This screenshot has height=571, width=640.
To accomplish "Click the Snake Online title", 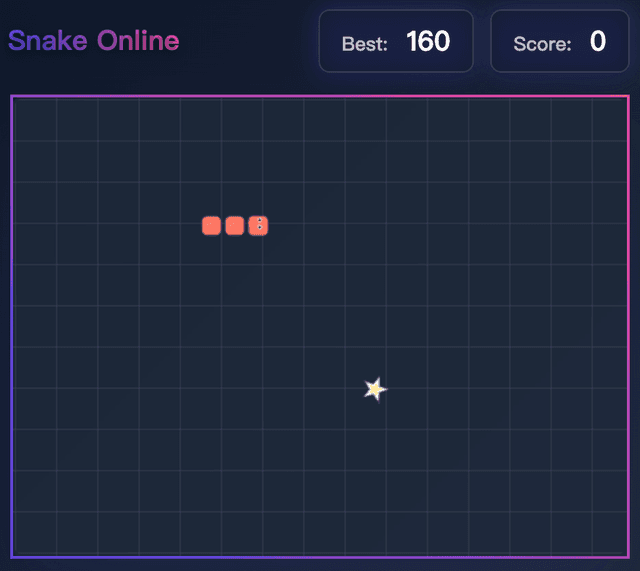I will pyautogui.click(x=93, y=40).
